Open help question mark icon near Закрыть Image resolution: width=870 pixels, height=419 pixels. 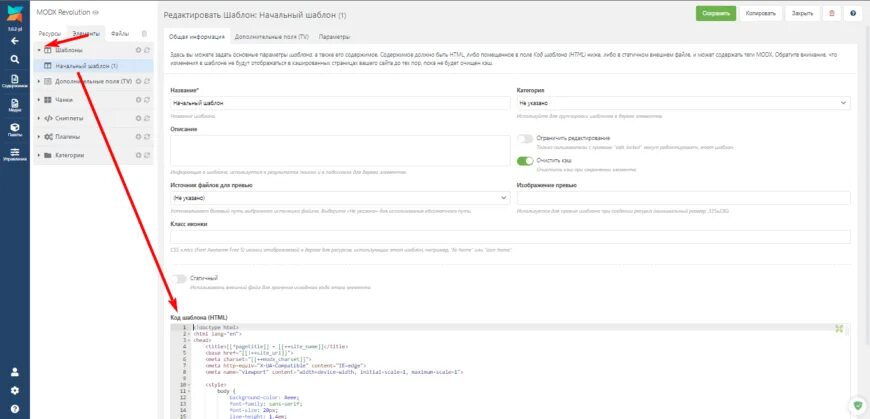point(853,14)
